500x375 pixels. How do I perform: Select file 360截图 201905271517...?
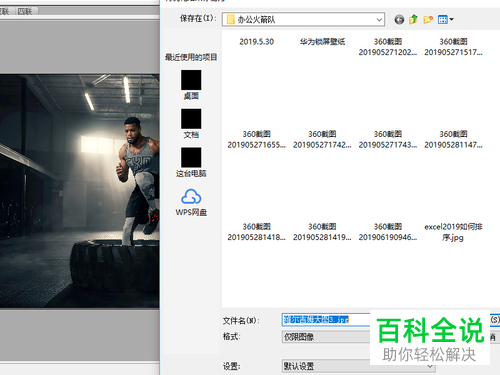coord(453,47)
